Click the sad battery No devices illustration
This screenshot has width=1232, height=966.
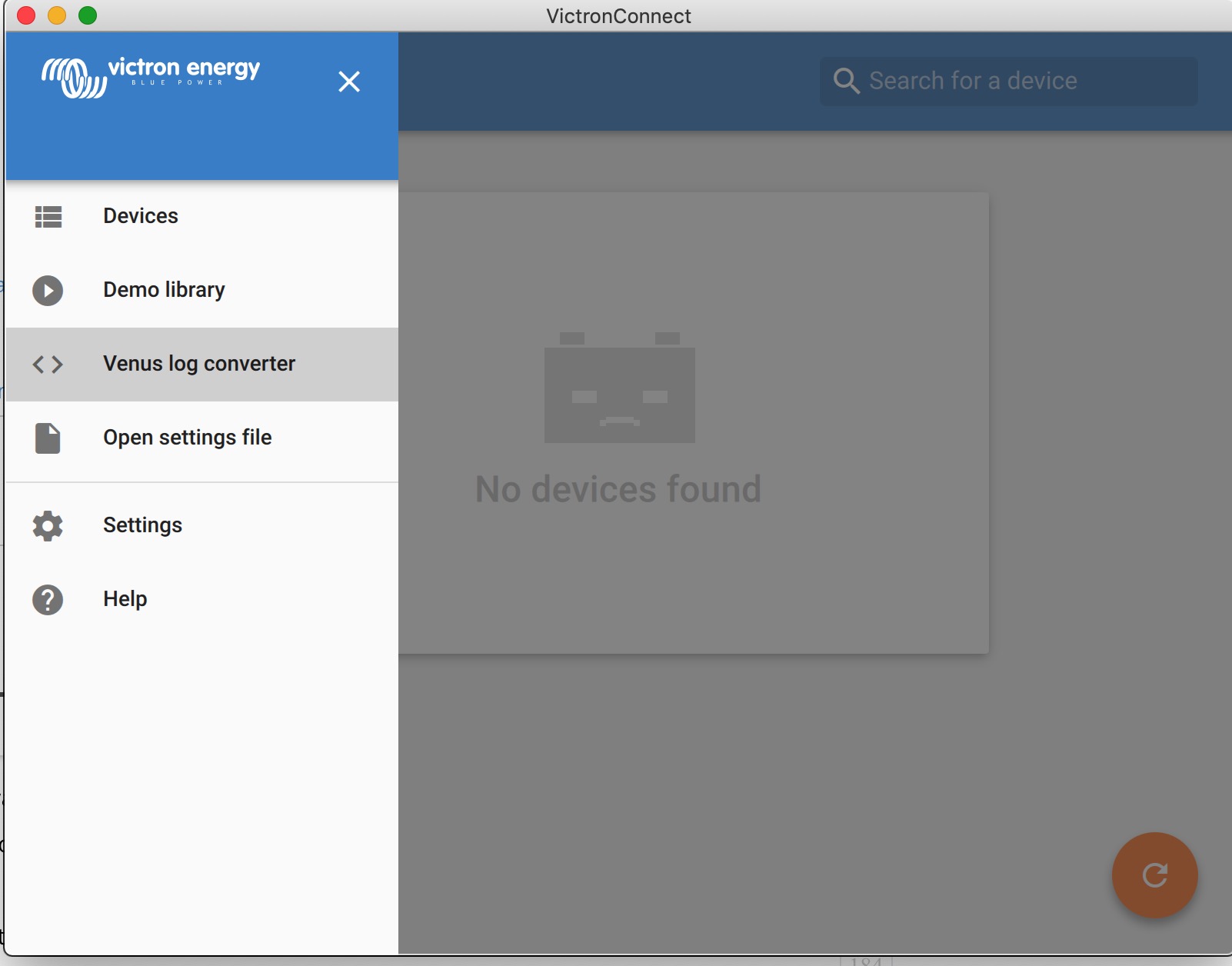tap(619, 388)
